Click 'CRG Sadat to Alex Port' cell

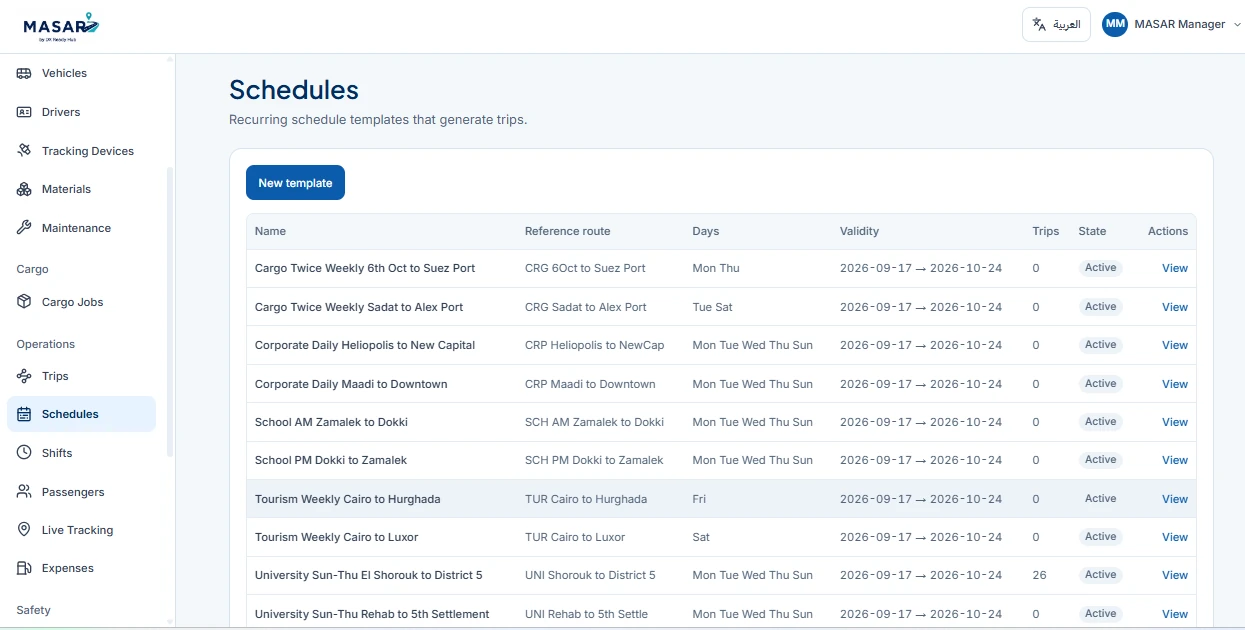pyautogui.click(x=586, y=307)
